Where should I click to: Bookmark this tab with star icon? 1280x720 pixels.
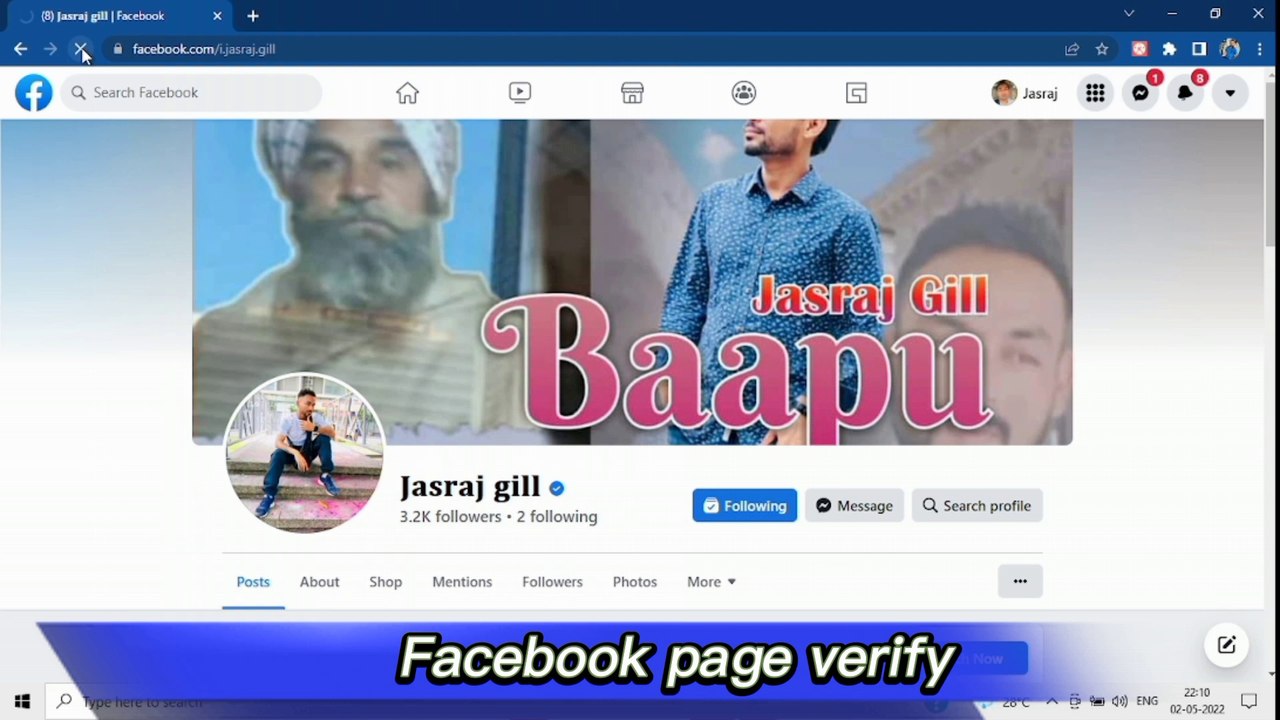click(1102, 49)
